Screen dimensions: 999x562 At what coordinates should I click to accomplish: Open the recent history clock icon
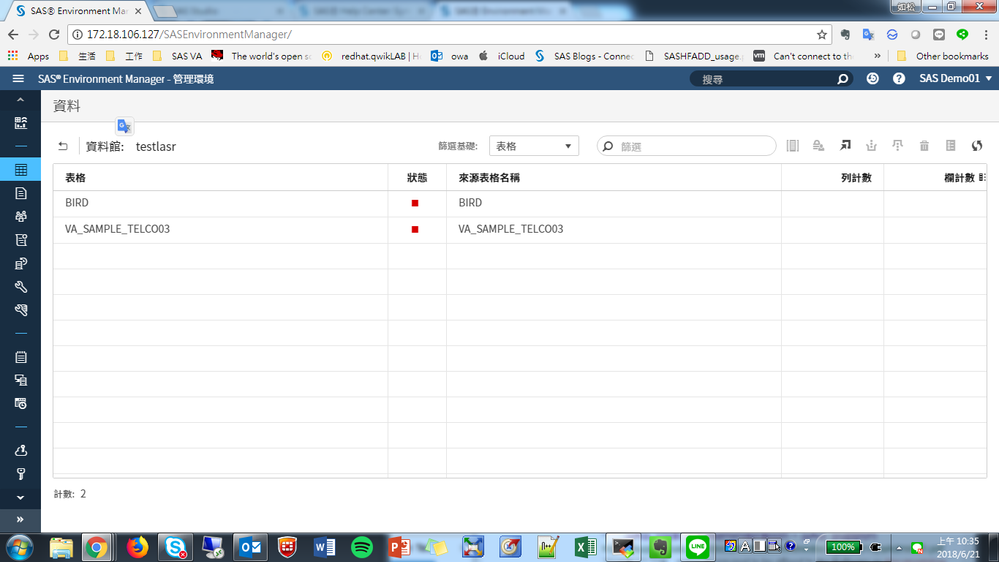872,78
